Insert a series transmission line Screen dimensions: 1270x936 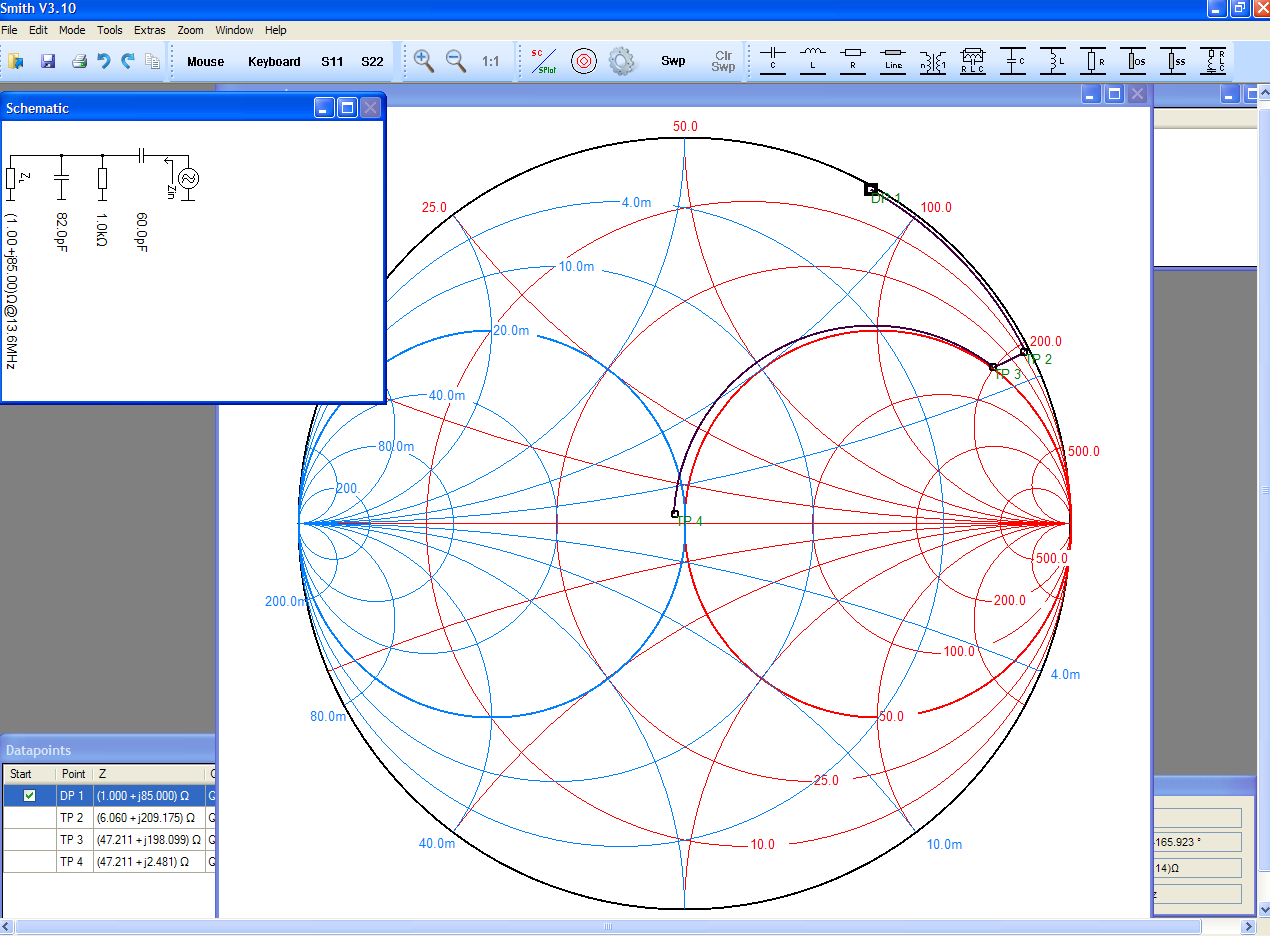pos(893,60)
